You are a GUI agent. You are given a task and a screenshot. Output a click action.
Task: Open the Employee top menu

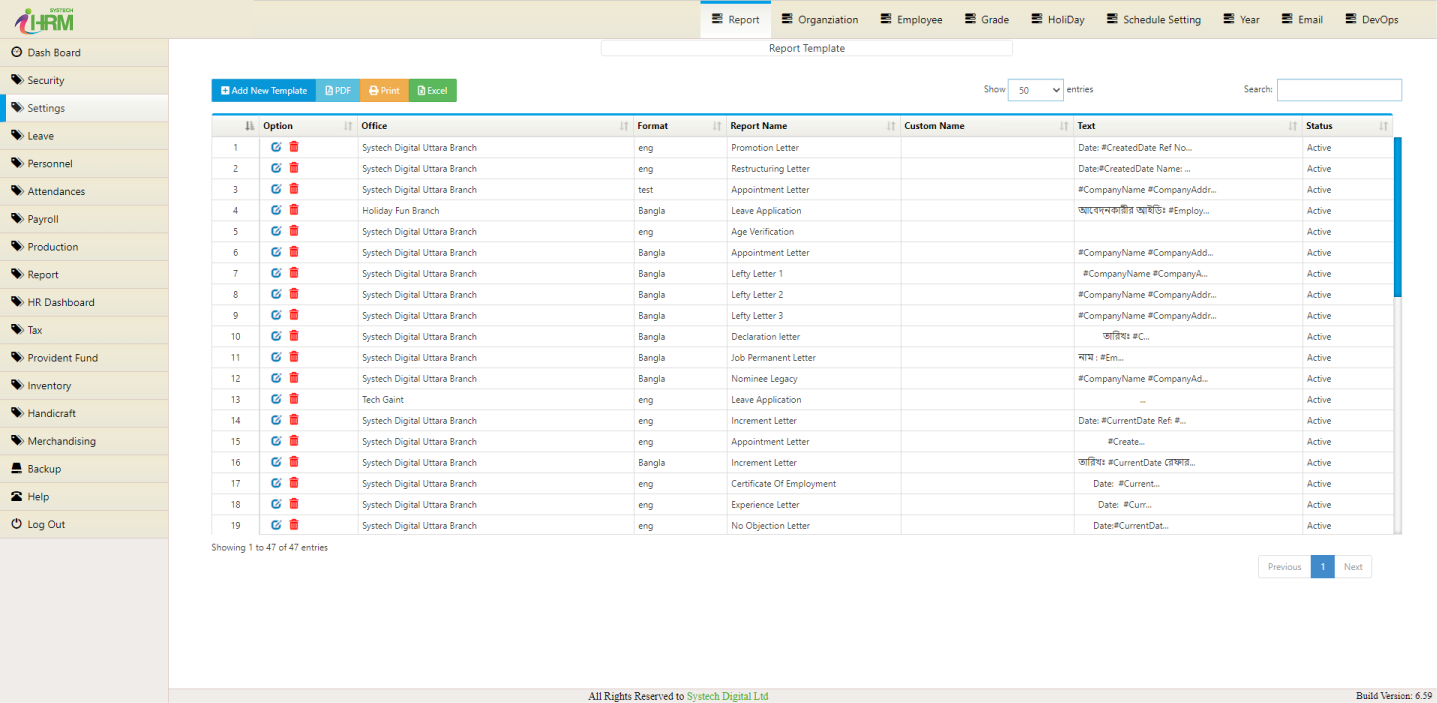(911, 19)
